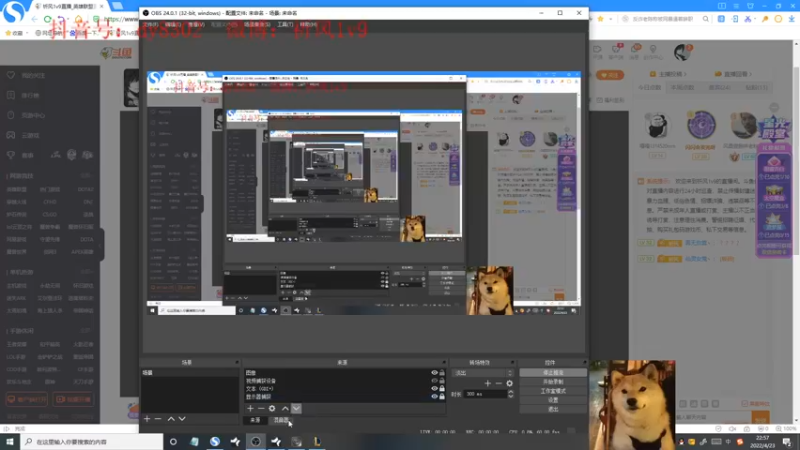
Task: Toggle visibility eye for 视频捕获设备 source
Action: (434, 381)
